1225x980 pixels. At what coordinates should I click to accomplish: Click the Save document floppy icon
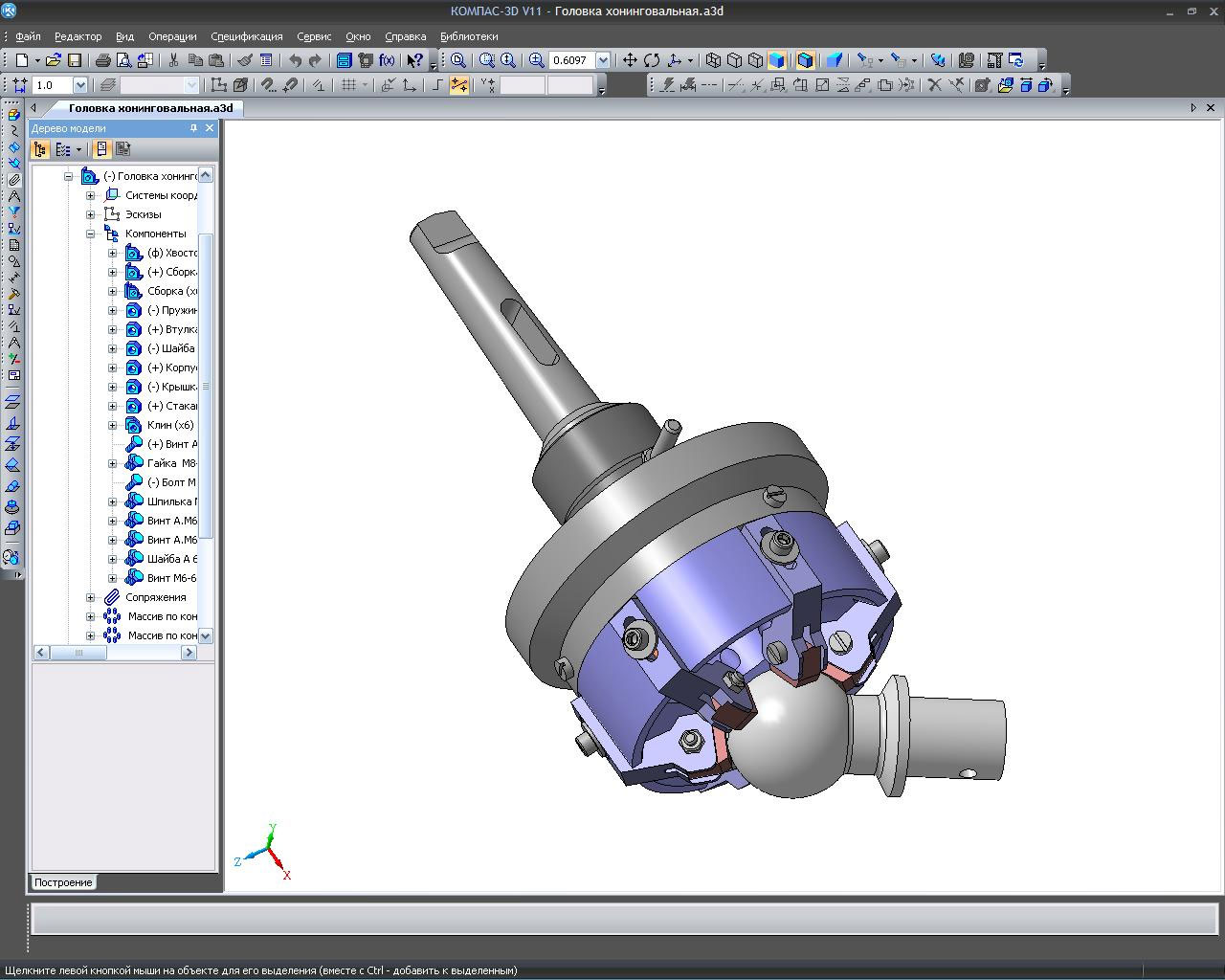click(x=74, y=60)
